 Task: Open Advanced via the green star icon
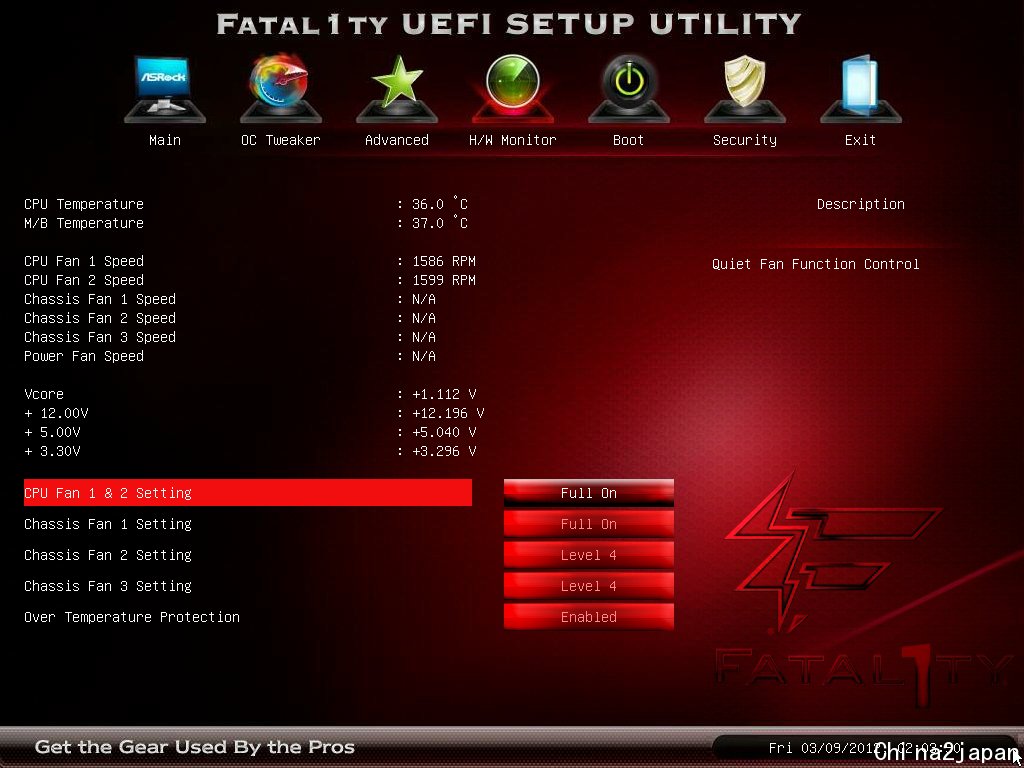click(397, 89)
